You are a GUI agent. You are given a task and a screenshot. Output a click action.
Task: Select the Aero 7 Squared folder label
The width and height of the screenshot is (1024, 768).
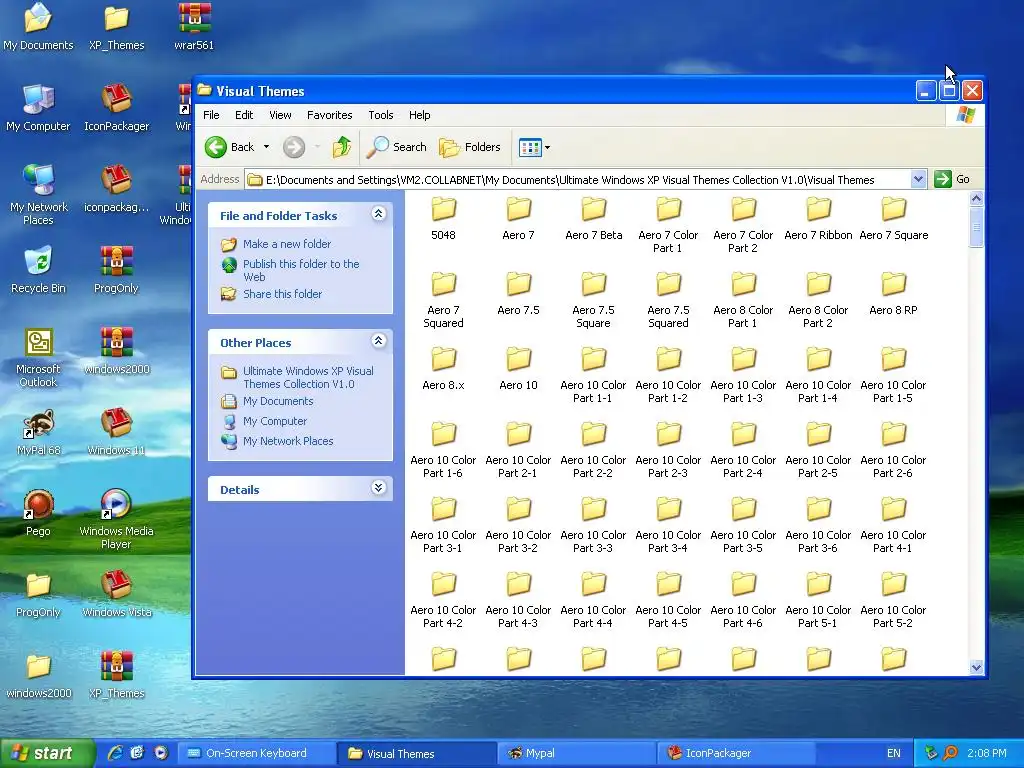(x=443, y=317)
